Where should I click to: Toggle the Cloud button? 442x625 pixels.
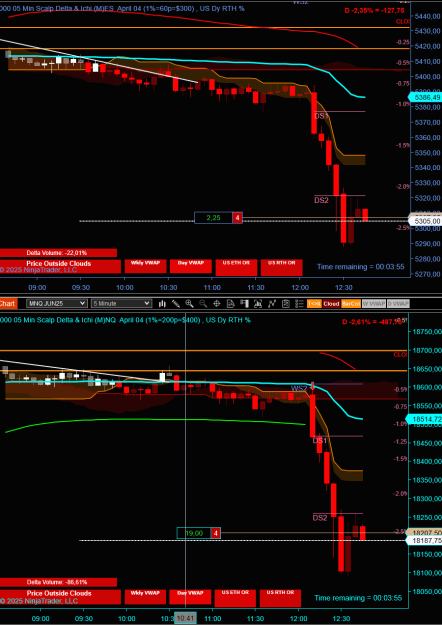(x=331, y=304)
